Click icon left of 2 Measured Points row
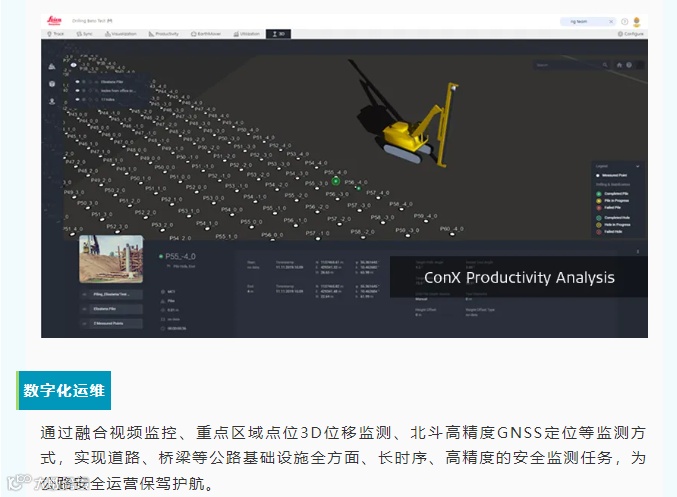This screenshot has width=677, height=497. pos(84,323)
